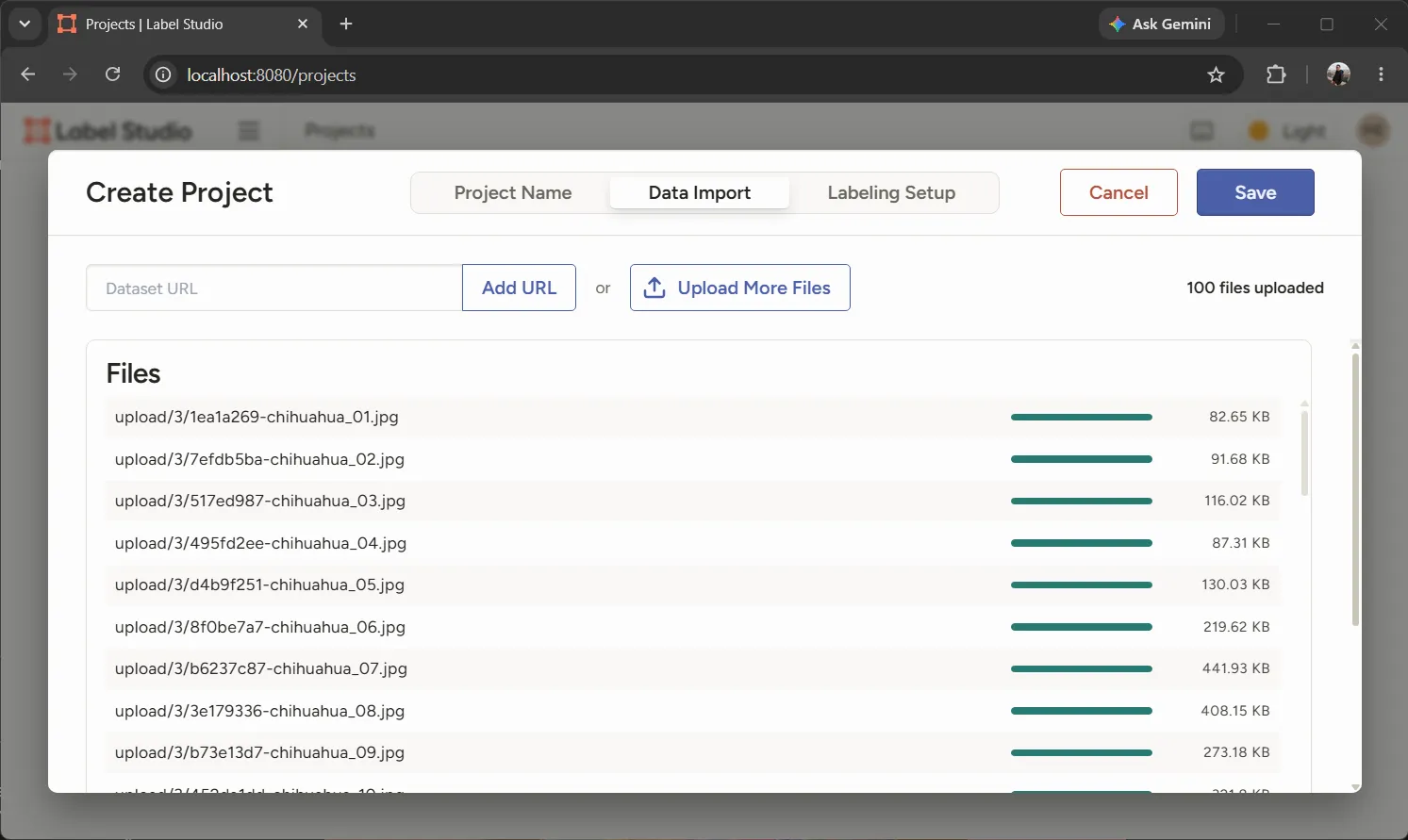Open a new browser tab
This screenshot has height=840, width=1408.
(346, 24)
